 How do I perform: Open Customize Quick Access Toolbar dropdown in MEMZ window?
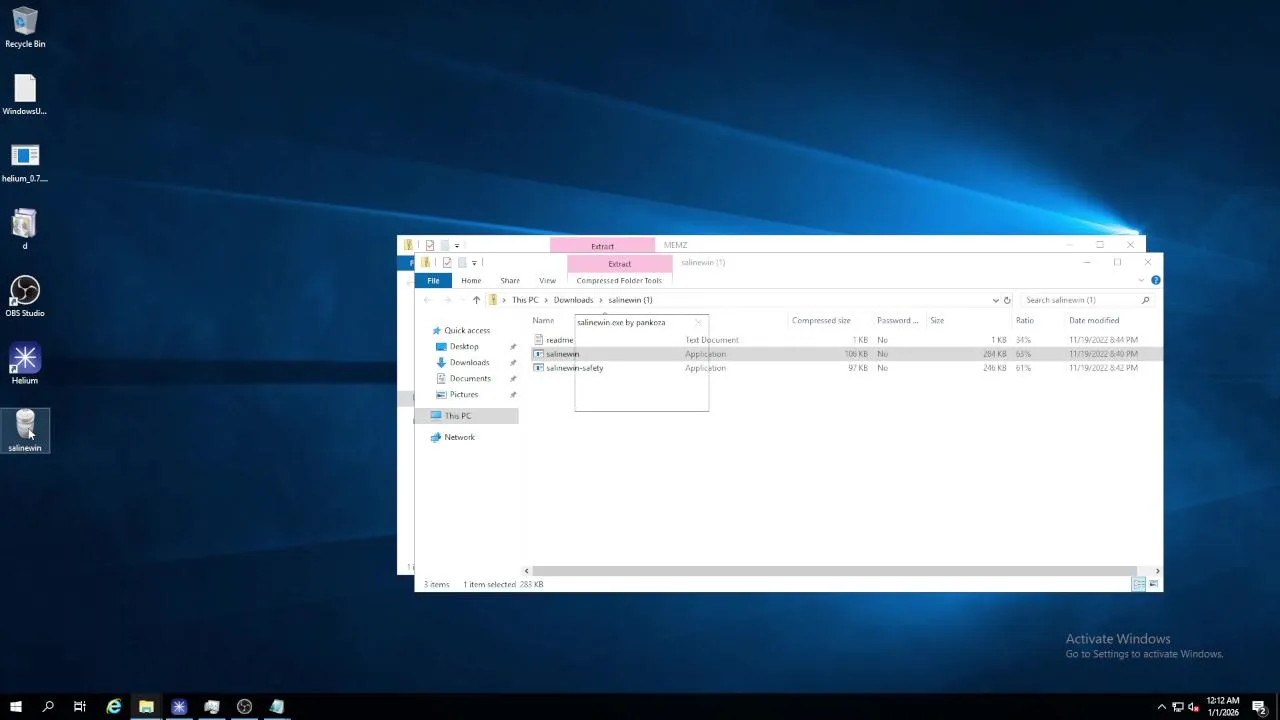tap(457, 245)
